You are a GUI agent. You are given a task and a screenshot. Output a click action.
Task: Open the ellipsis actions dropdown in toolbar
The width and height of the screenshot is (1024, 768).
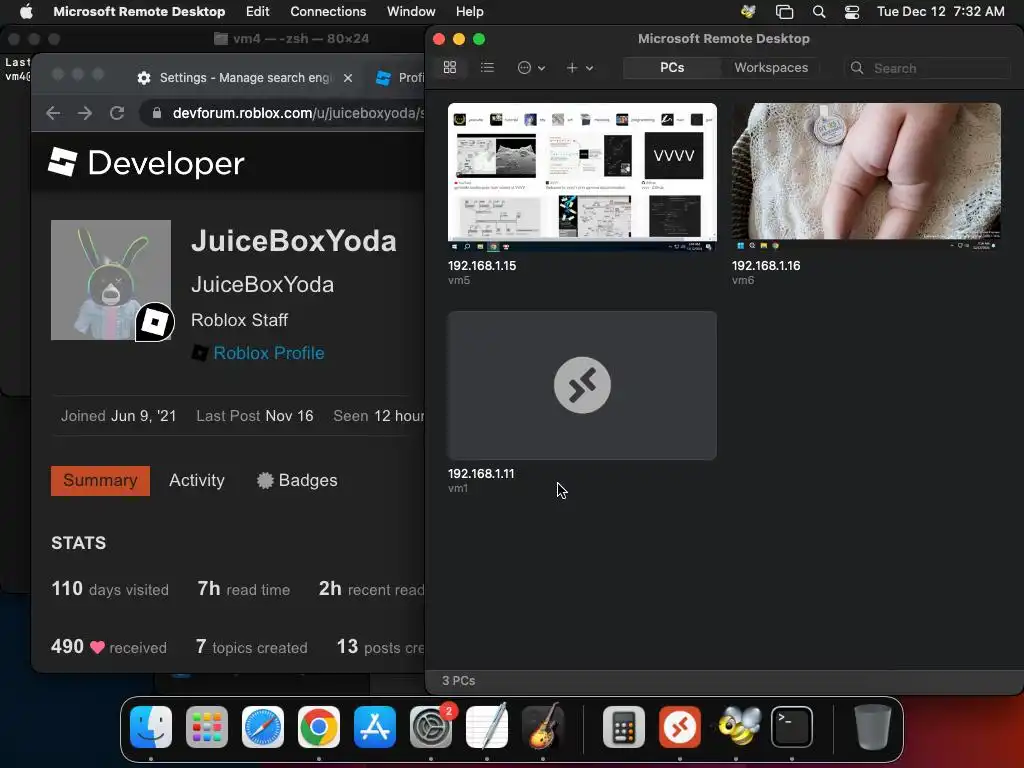(x=531, y=67)
